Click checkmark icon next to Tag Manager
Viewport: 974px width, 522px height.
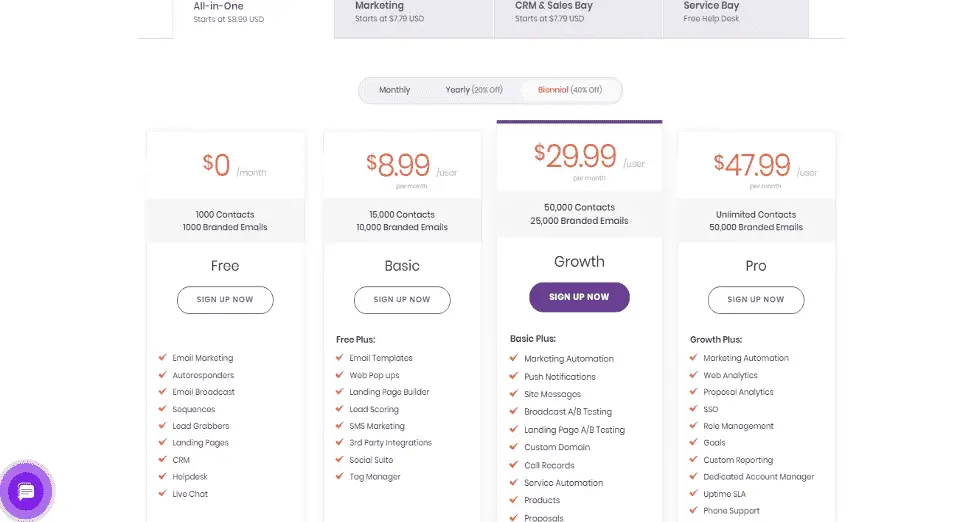click(340, 477)
